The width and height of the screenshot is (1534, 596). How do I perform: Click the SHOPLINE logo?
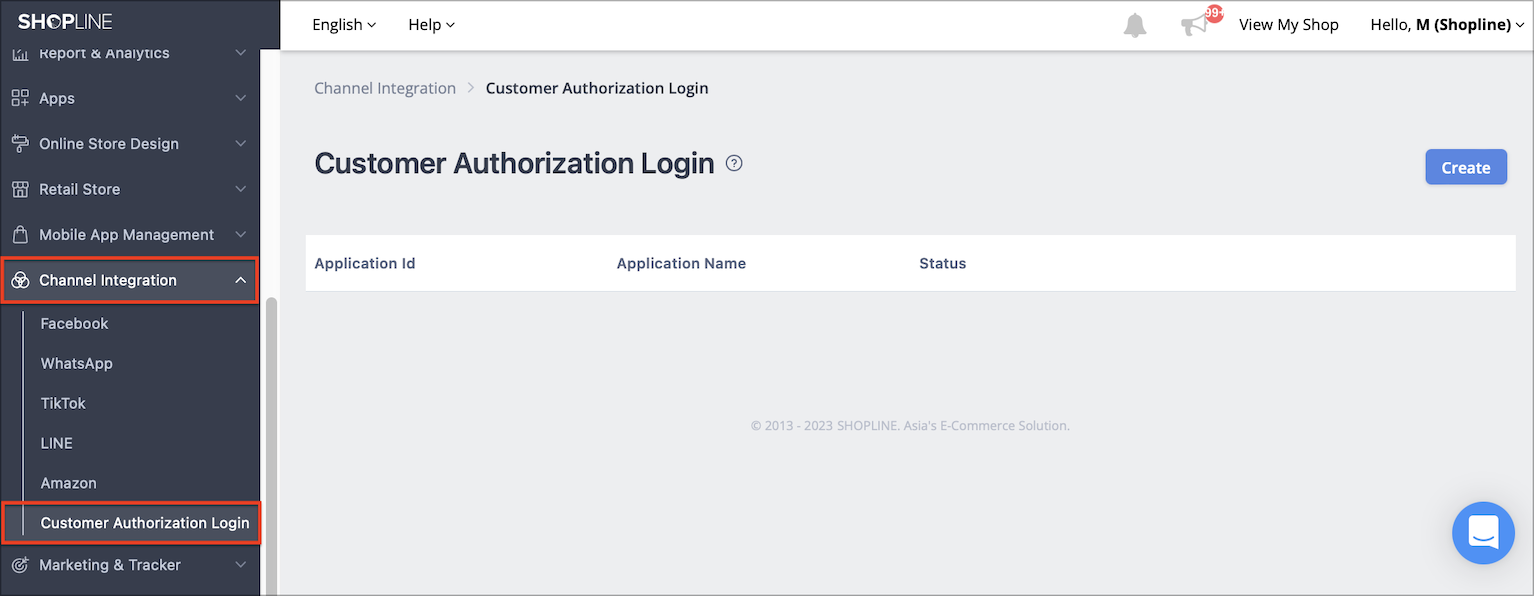pos(64,20)
